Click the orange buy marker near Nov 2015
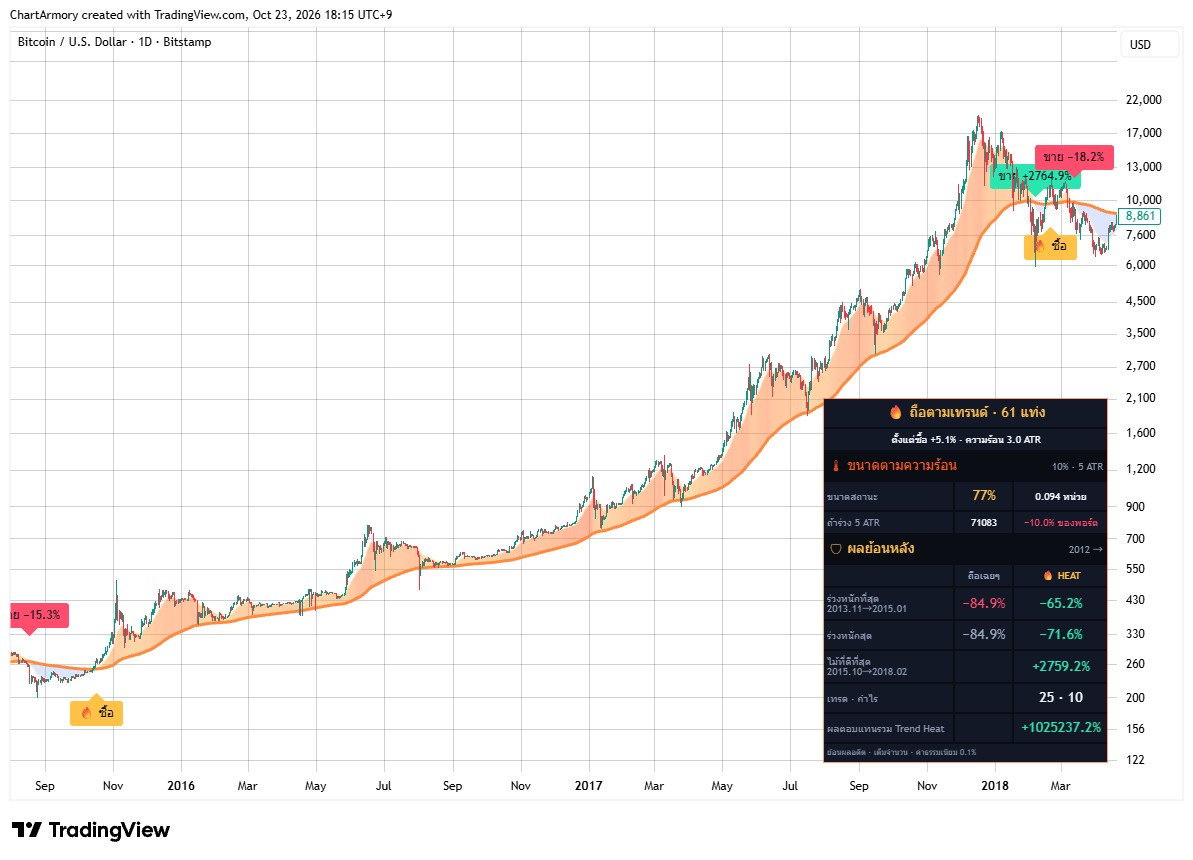The image size is (1193, 860). (x=97, y=710)
